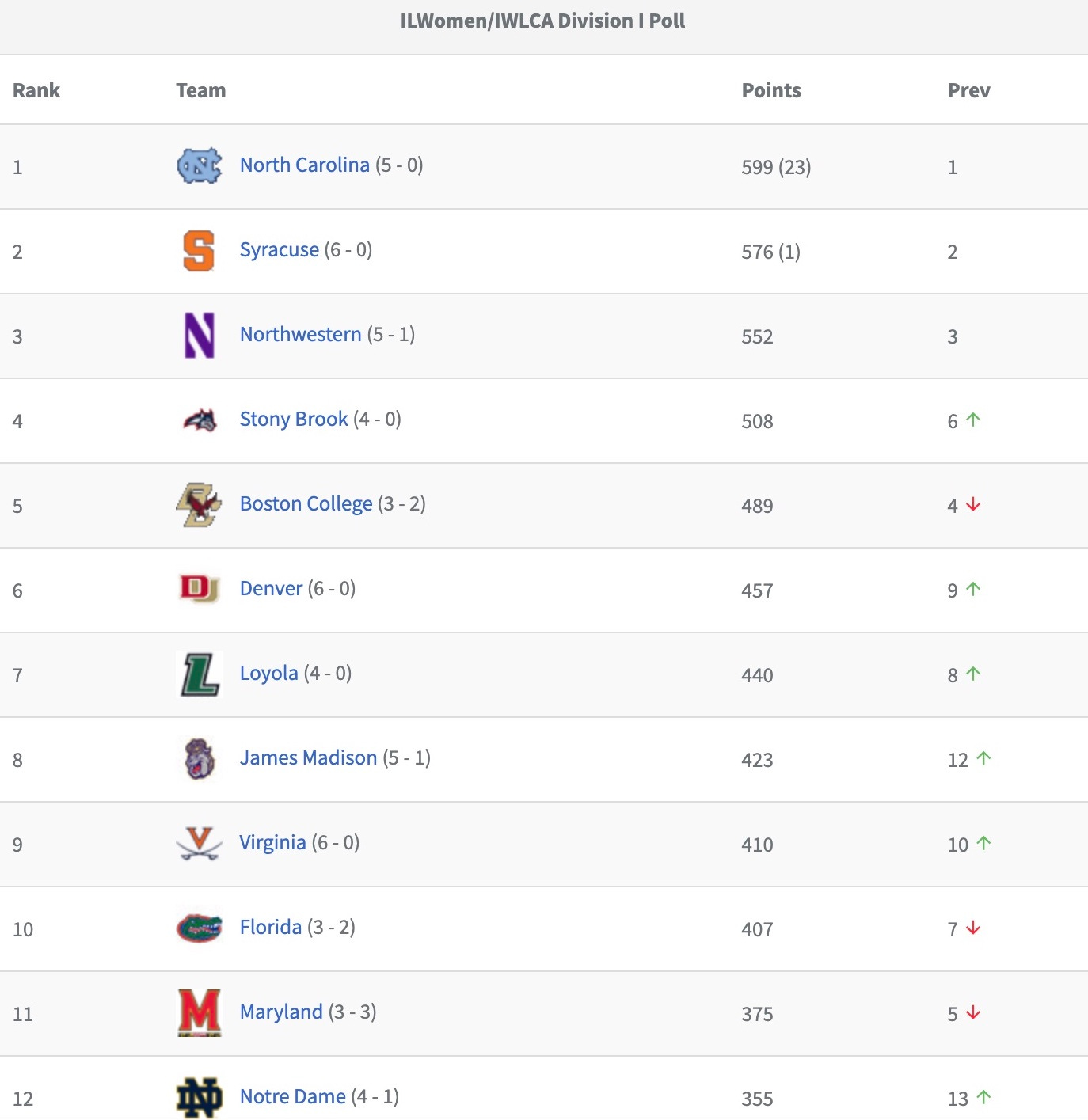Click the Denver DU logo
Screen dimensions: 1088x1120
coord(199,589)
